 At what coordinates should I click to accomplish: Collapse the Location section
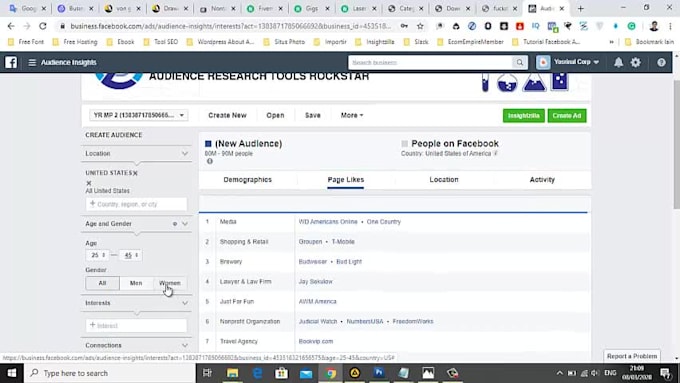185,154
